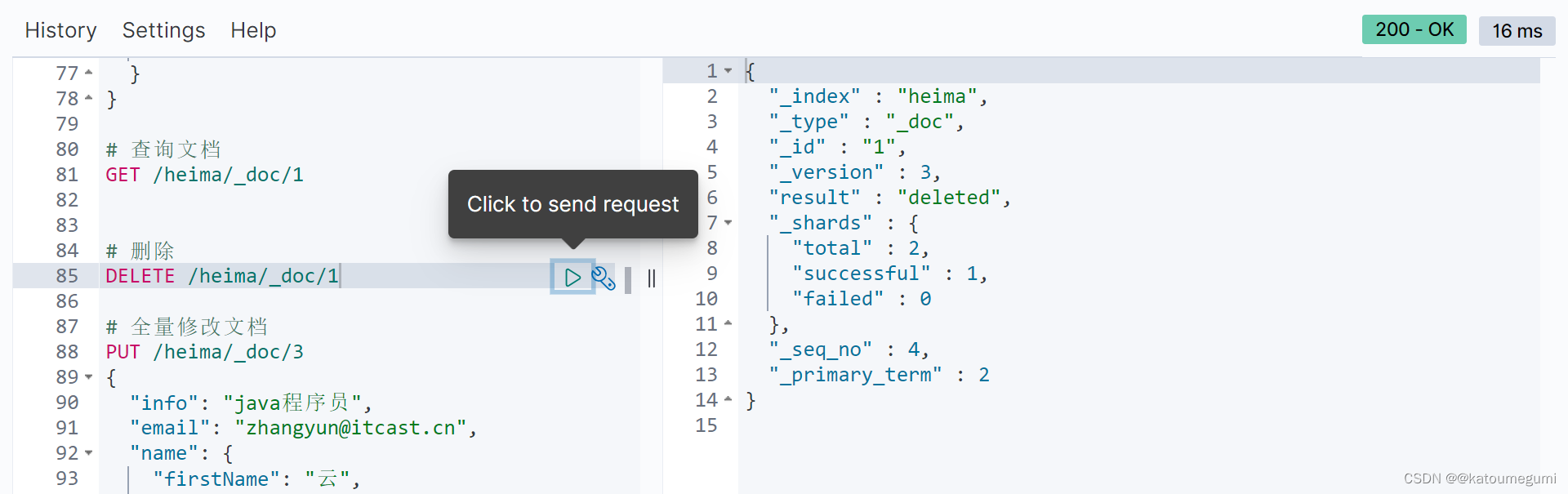The image size is (1568, 494).
Task: Fold the "name" object at line 92
Action: point(88,453)
